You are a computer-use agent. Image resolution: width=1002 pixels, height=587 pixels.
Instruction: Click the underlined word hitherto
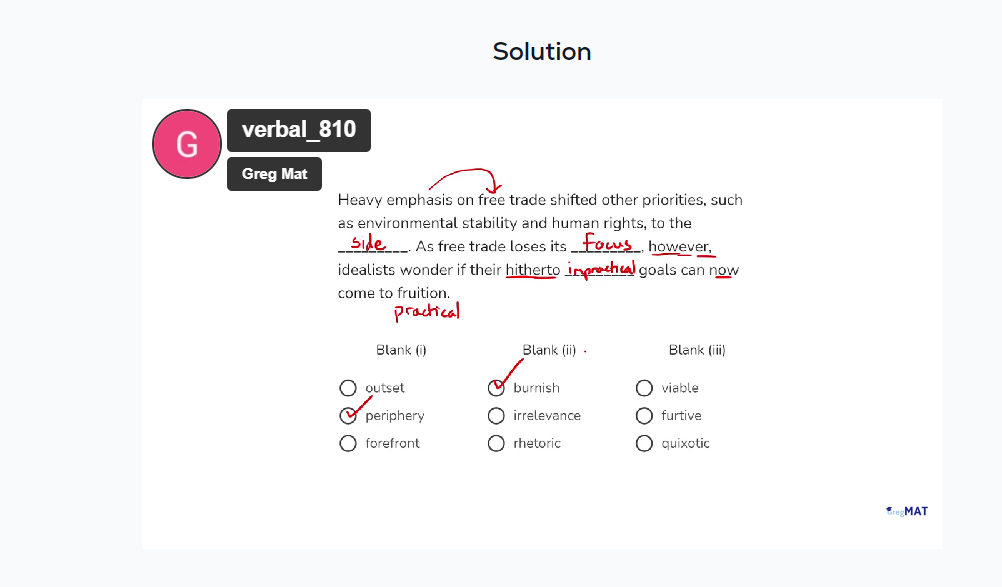533,270
